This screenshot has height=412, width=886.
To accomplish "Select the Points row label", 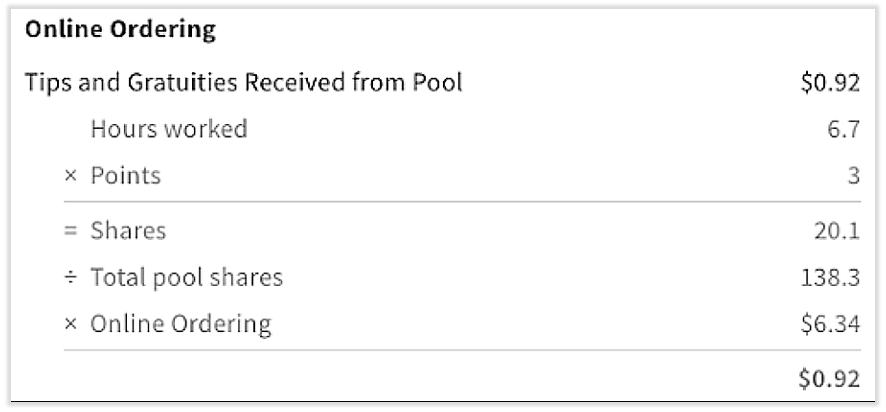I will pos(125,176).
